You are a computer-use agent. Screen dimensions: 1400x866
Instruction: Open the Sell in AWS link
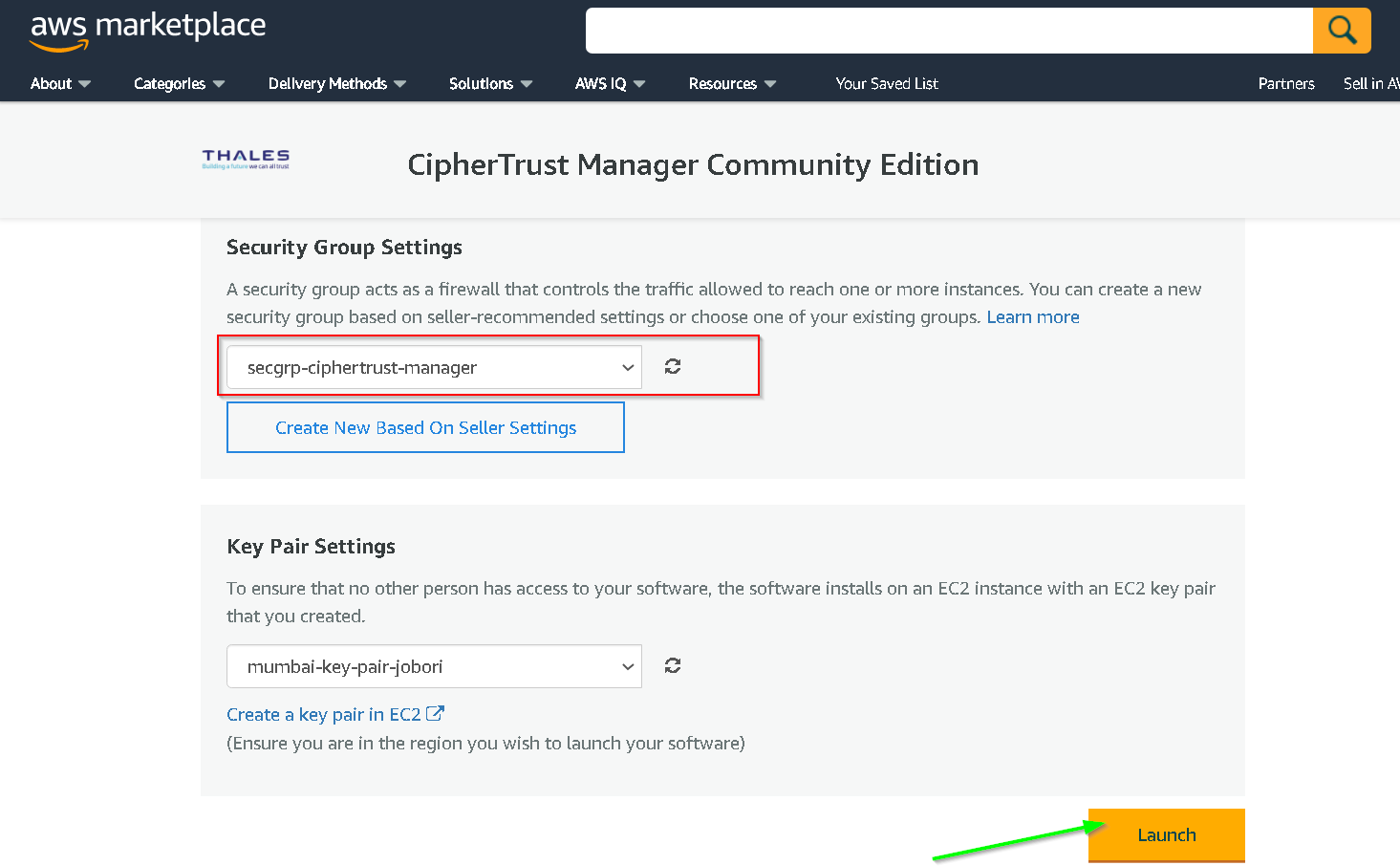coord(1371,84)
